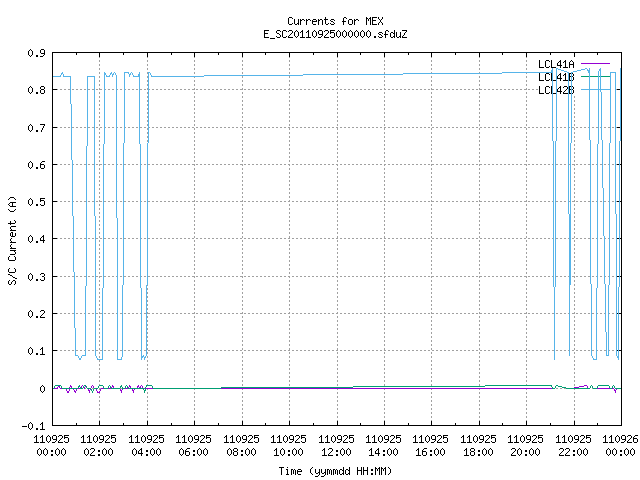Click the 0.5 y-axis tick label
The height and width of the screenshot is (480, 640).
[x=36, y=202]
